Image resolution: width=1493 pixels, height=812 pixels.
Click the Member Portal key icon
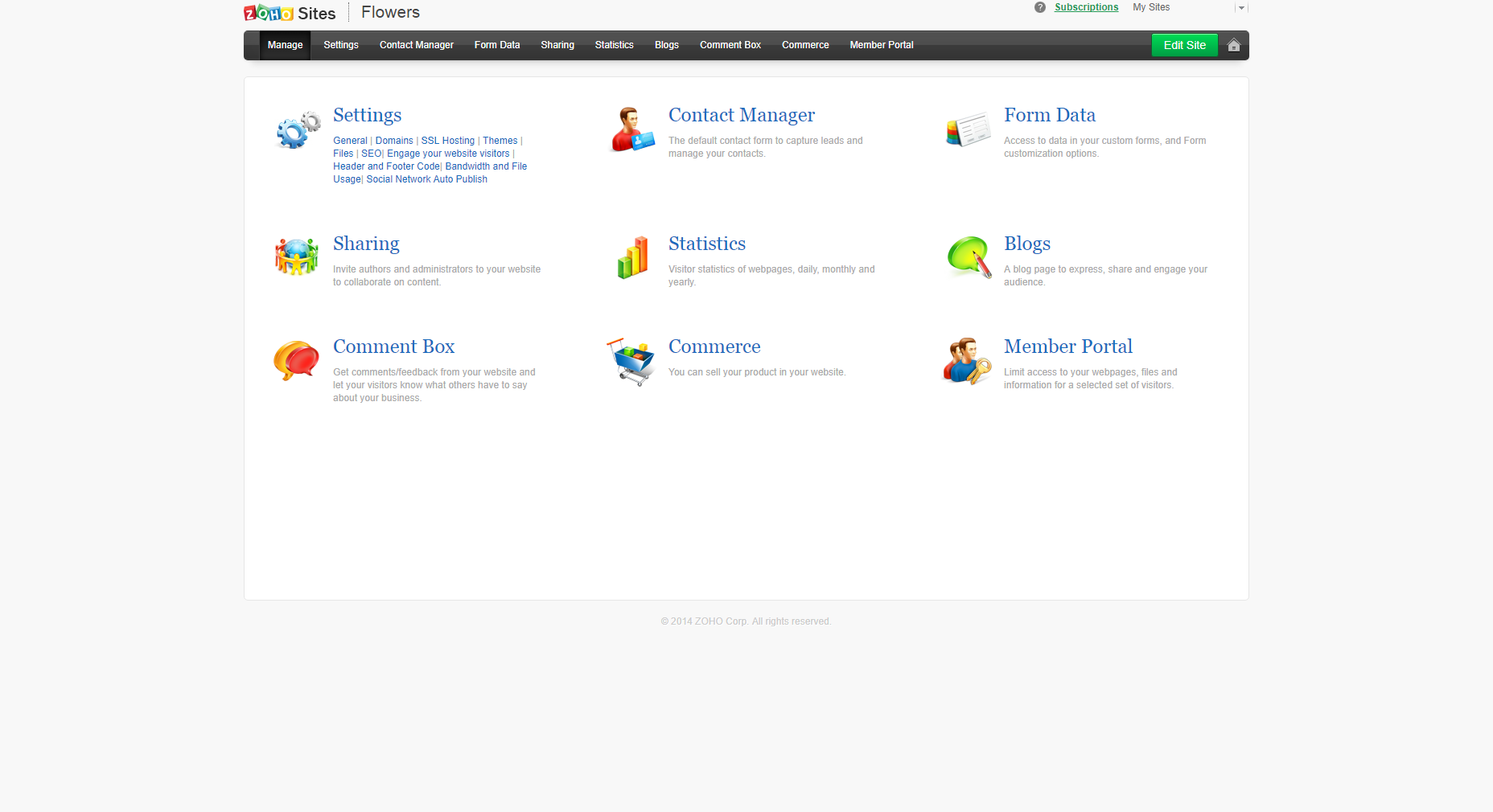[967, 361]
